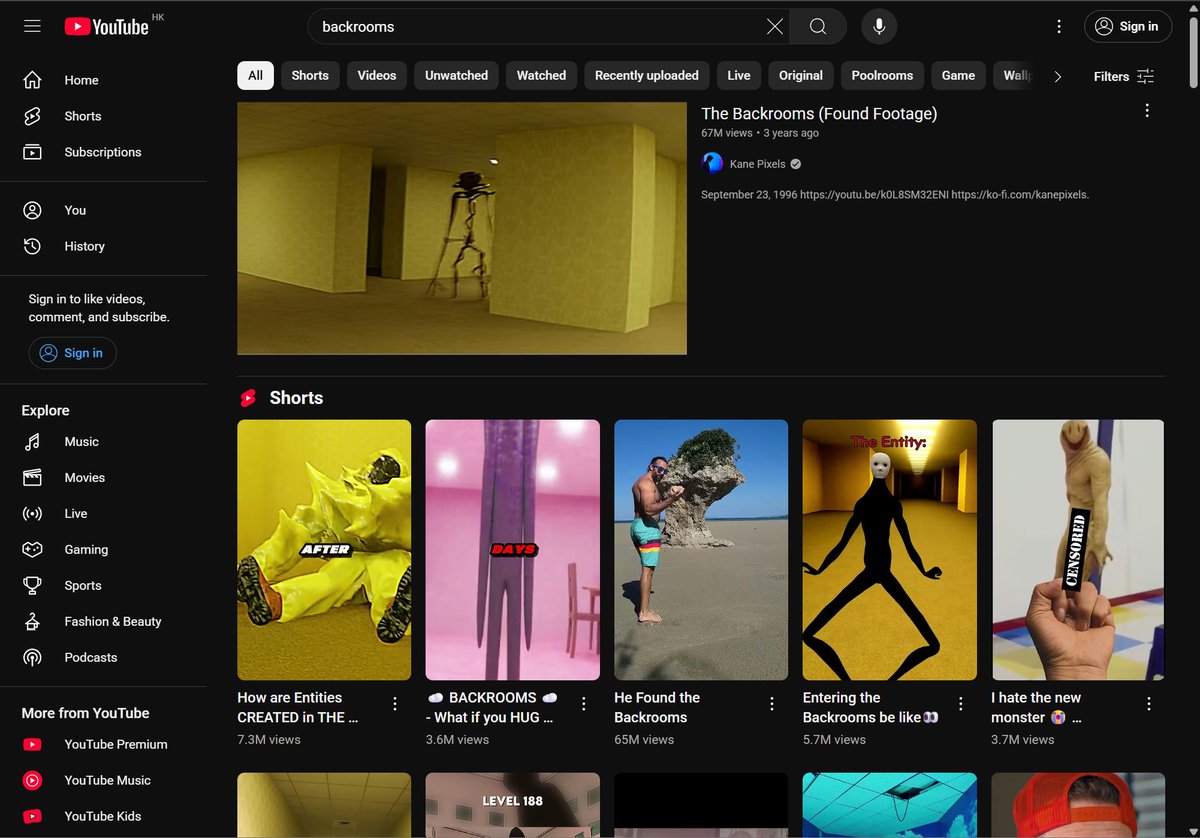This screenshot has height=838, width=1200.
Task: Start voice search with the microphone
Action: [879, 27]
